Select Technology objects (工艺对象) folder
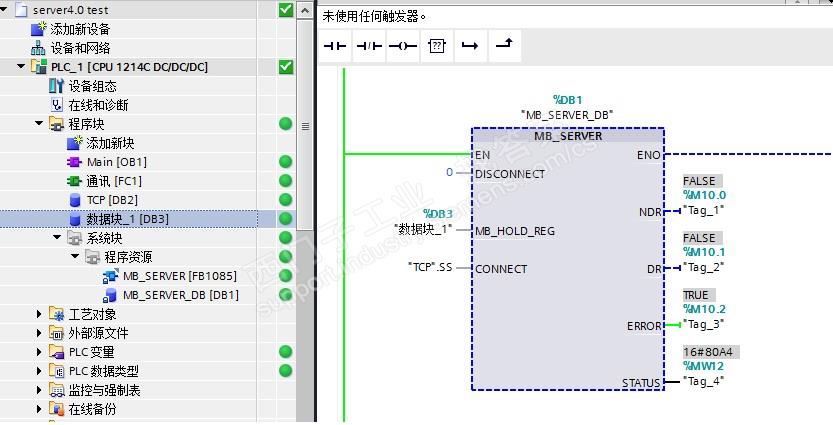The image size is (833, 425). [92, 314]
